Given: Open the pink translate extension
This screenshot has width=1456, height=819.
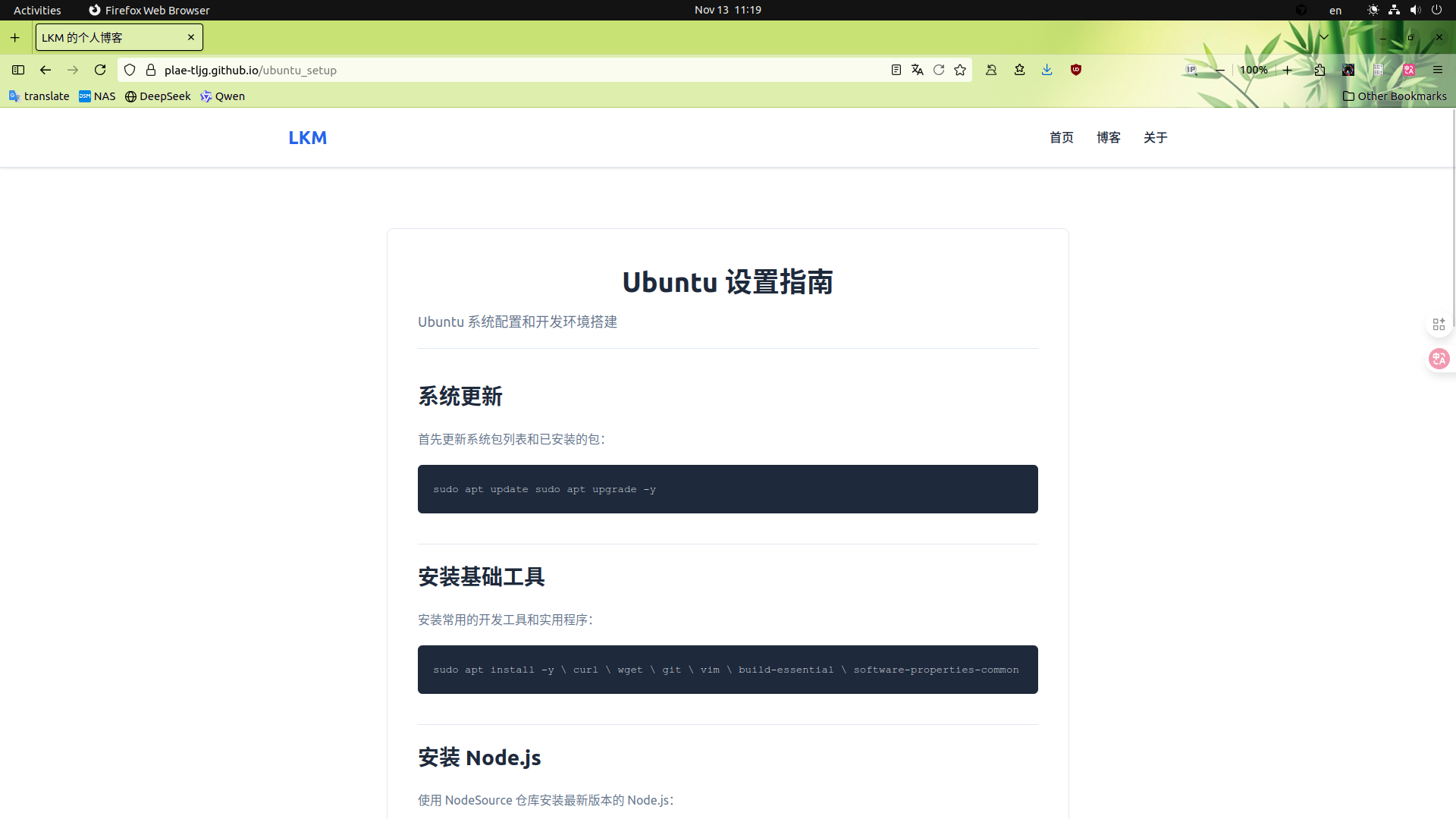Looking at the screenshot, I should [x=1409, y=69].
